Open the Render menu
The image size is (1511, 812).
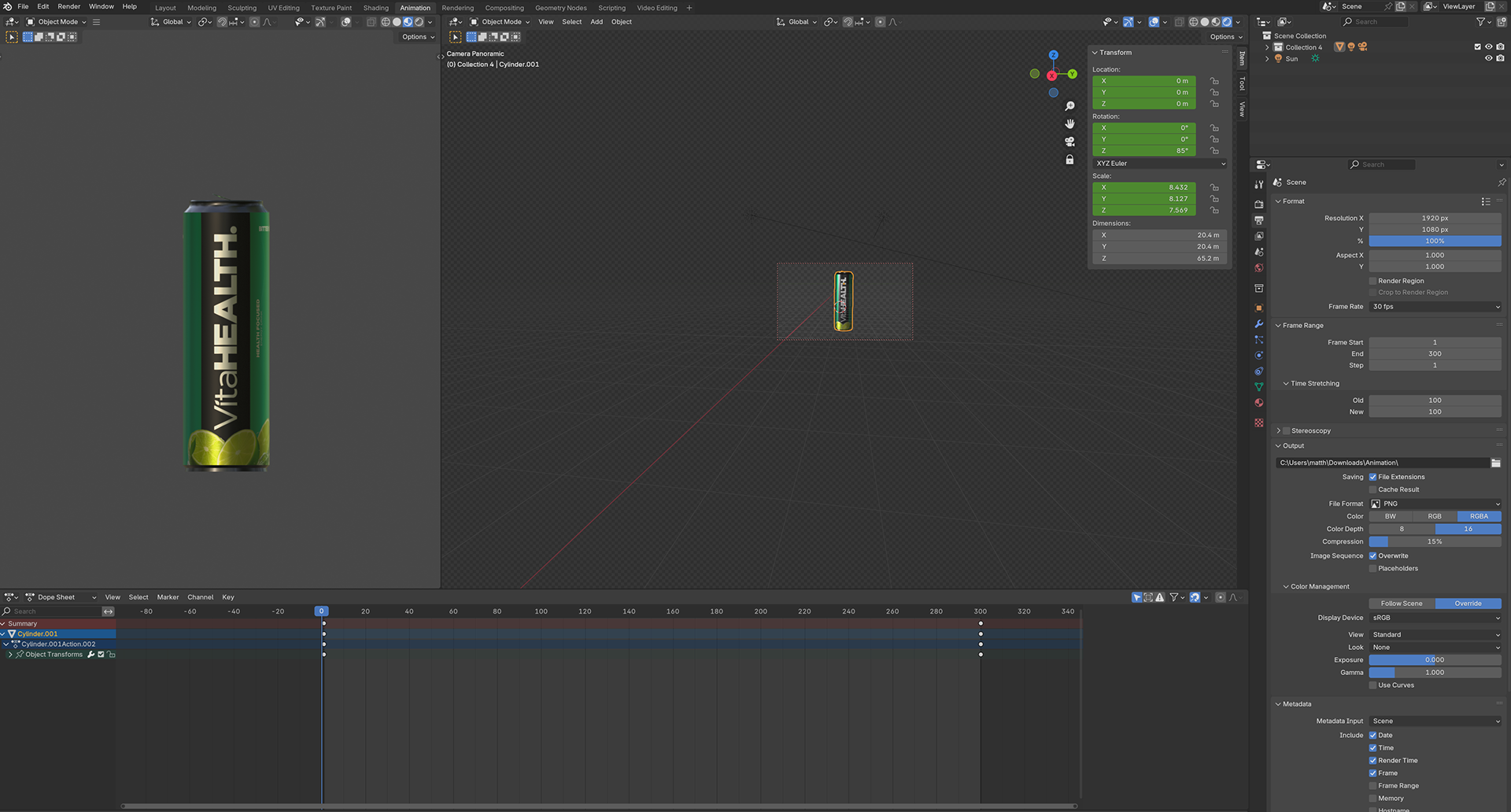click(68, 6)
